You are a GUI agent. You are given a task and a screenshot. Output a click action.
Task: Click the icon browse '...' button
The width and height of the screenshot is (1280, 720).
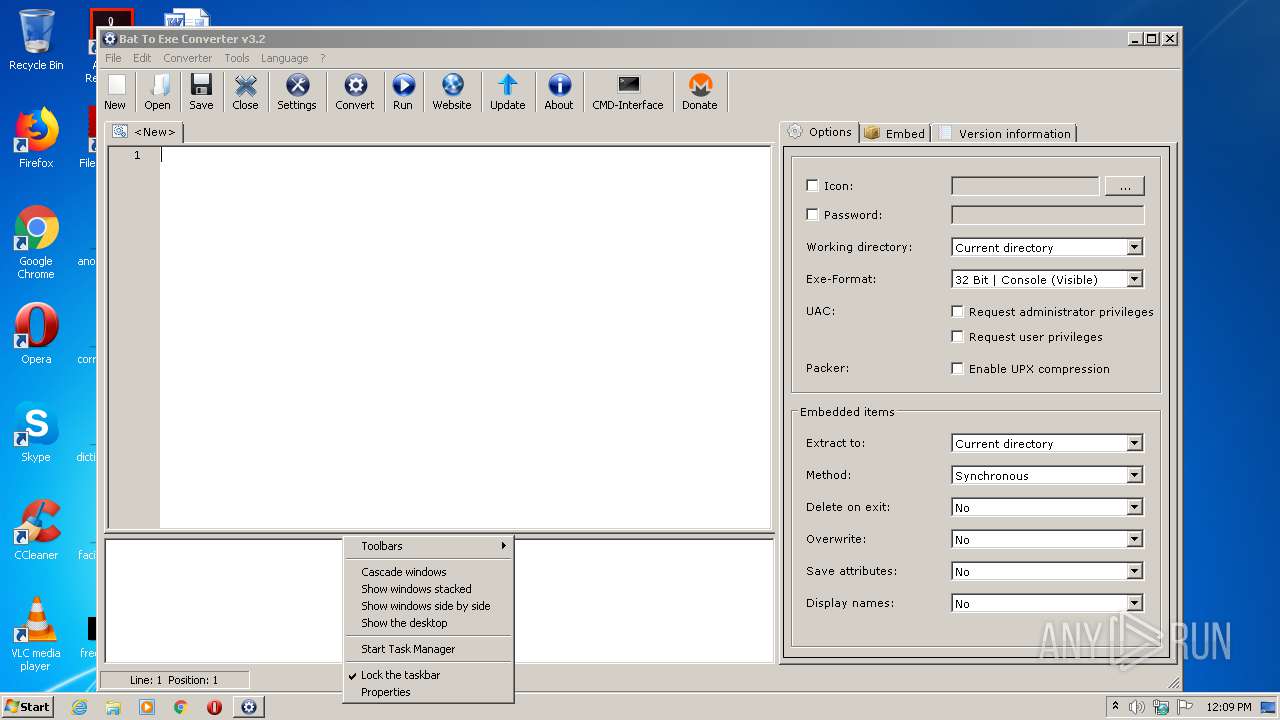click(1125, 186)
